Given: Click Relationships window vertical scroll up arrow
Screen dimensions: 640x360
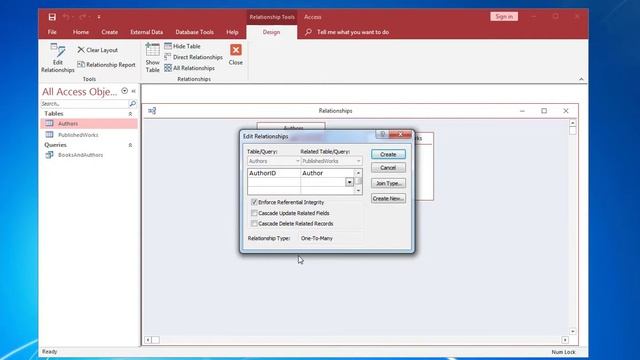Looking at the screenshot, I should tap(573, 122).
